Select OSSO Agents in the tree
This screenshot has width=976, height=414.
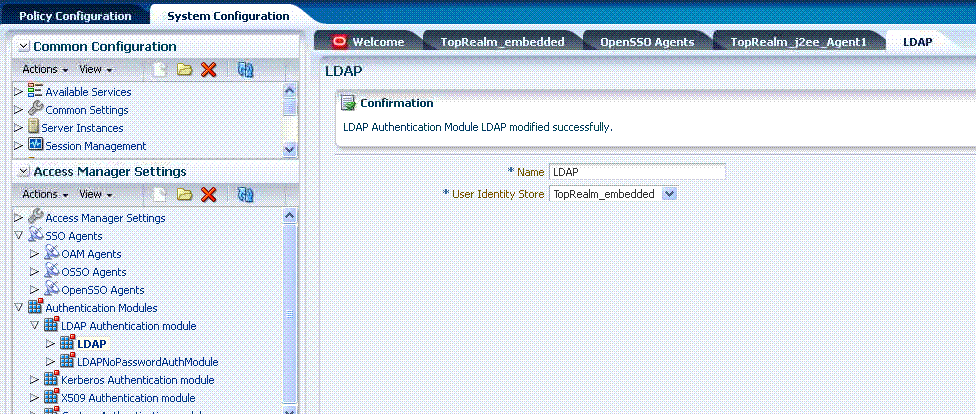coord(94,272)
